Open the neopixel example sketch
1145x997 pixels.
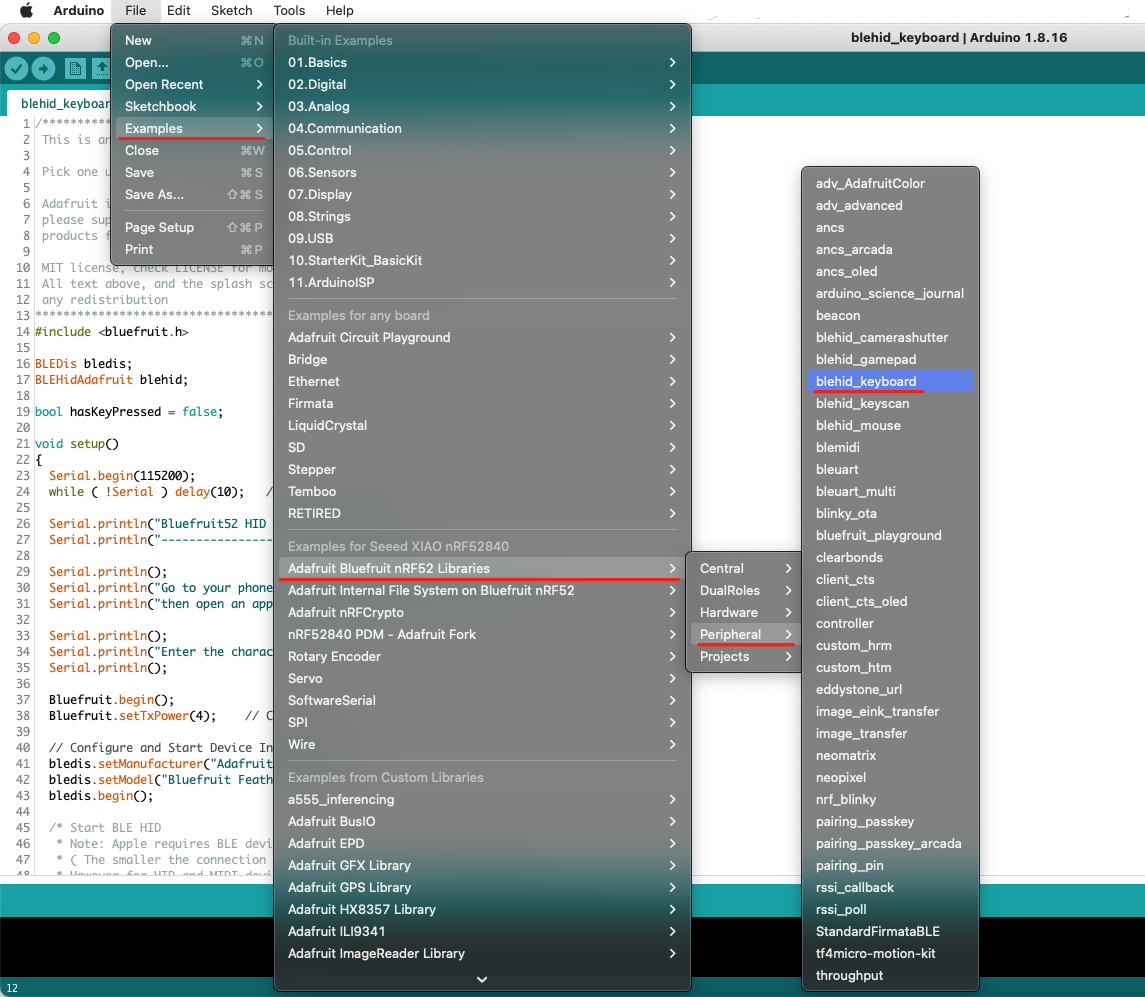890,777
